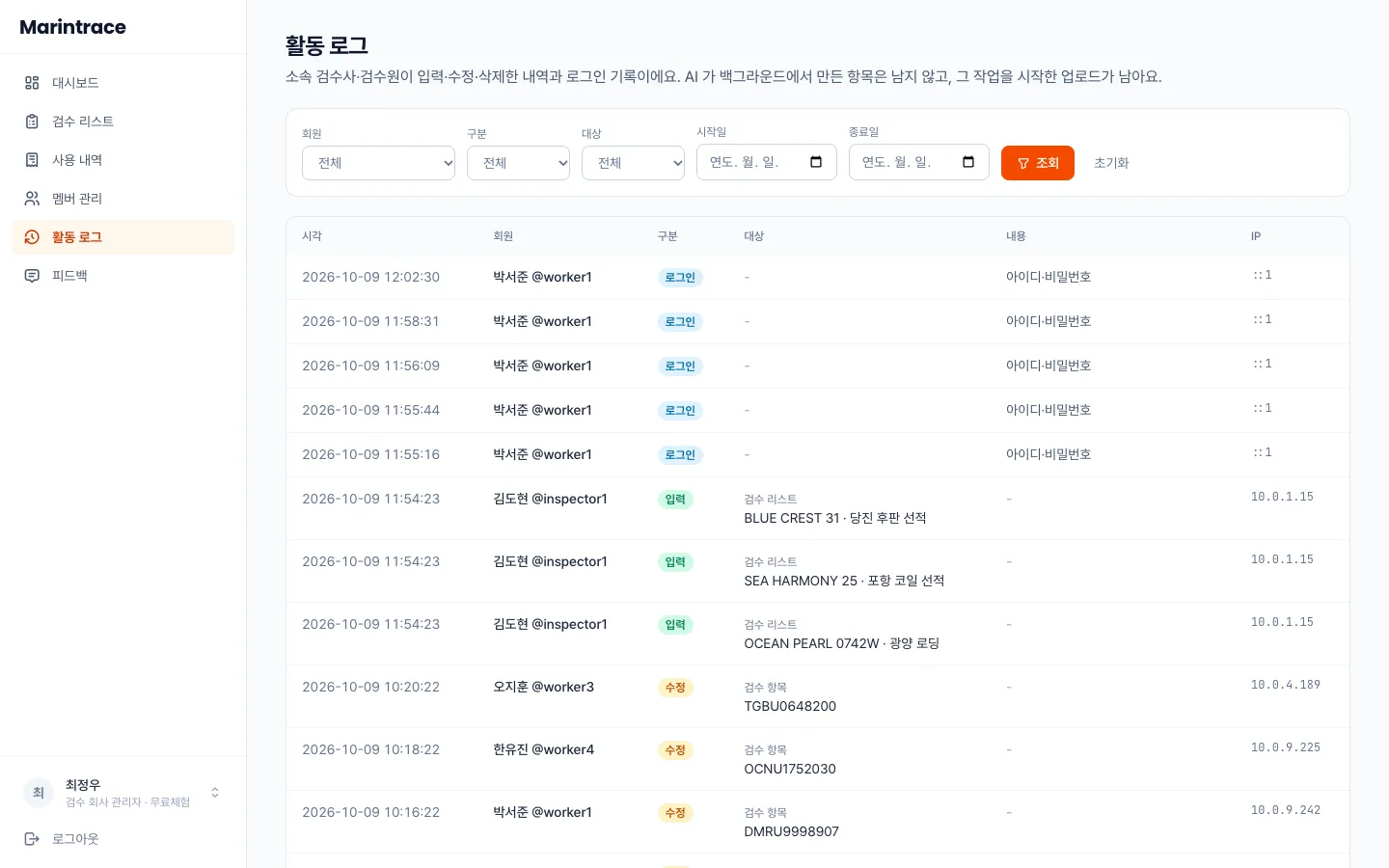Viewport: 1389px width, 868px height.
Task: Click the 시작일 date field
Action: [x=767, y=162]
